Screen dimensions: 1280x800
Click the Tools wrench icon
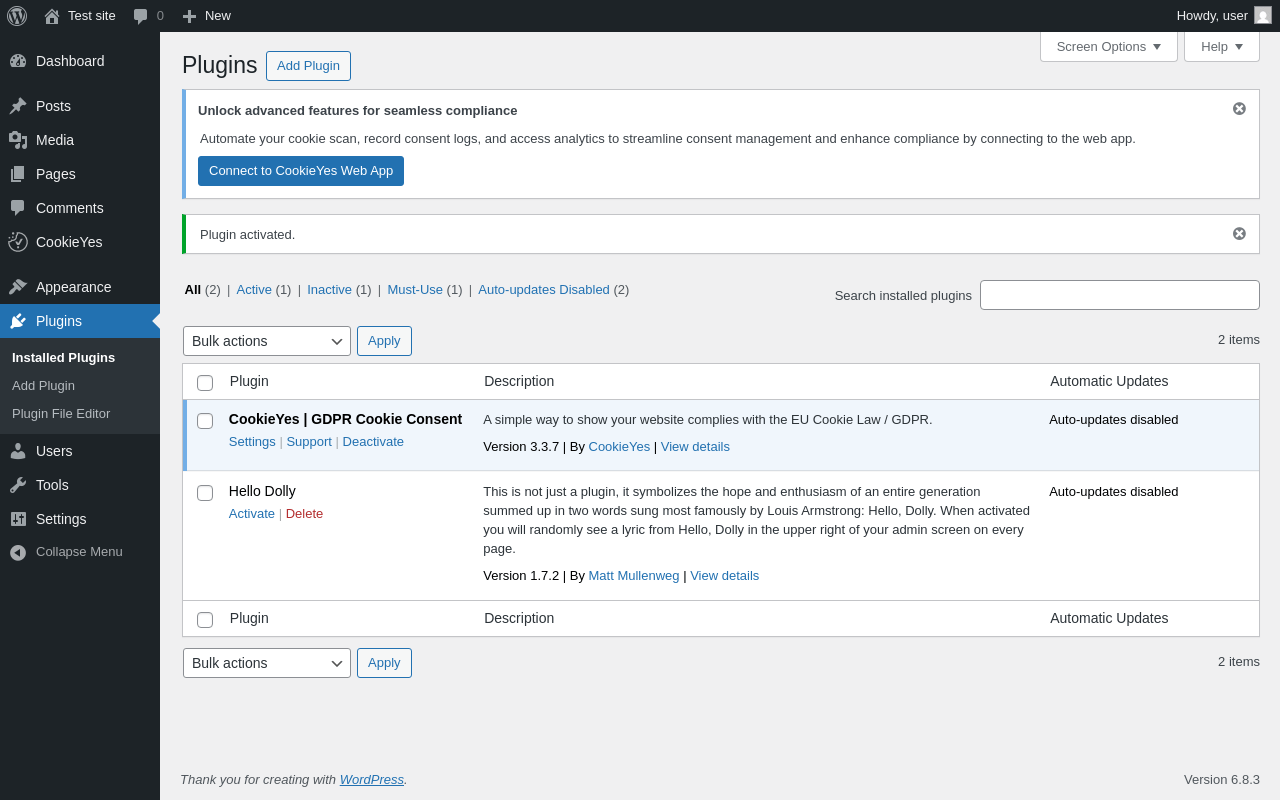[18, 485]
